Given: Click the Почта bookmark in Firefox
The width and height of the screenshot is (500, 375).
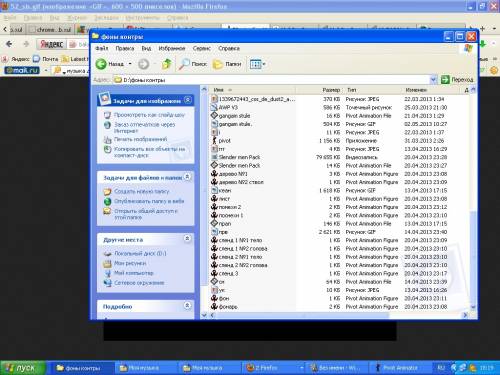Looking at the screenshot, I should coord(46,59).
